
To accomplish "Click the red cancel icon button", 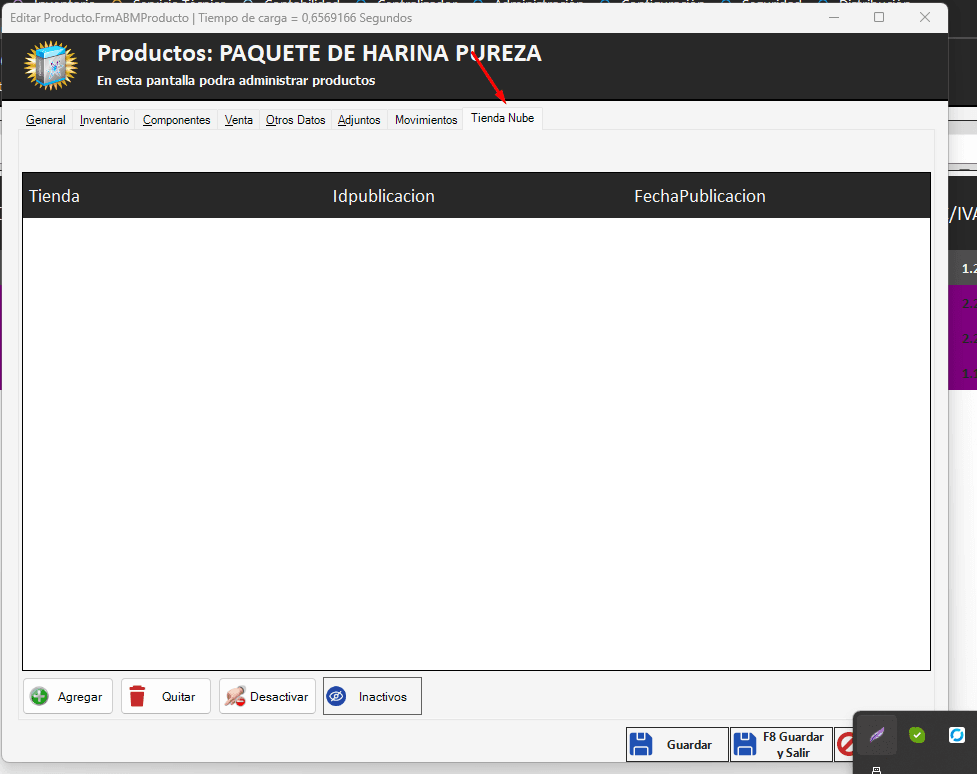I will [x=845, y=744].
